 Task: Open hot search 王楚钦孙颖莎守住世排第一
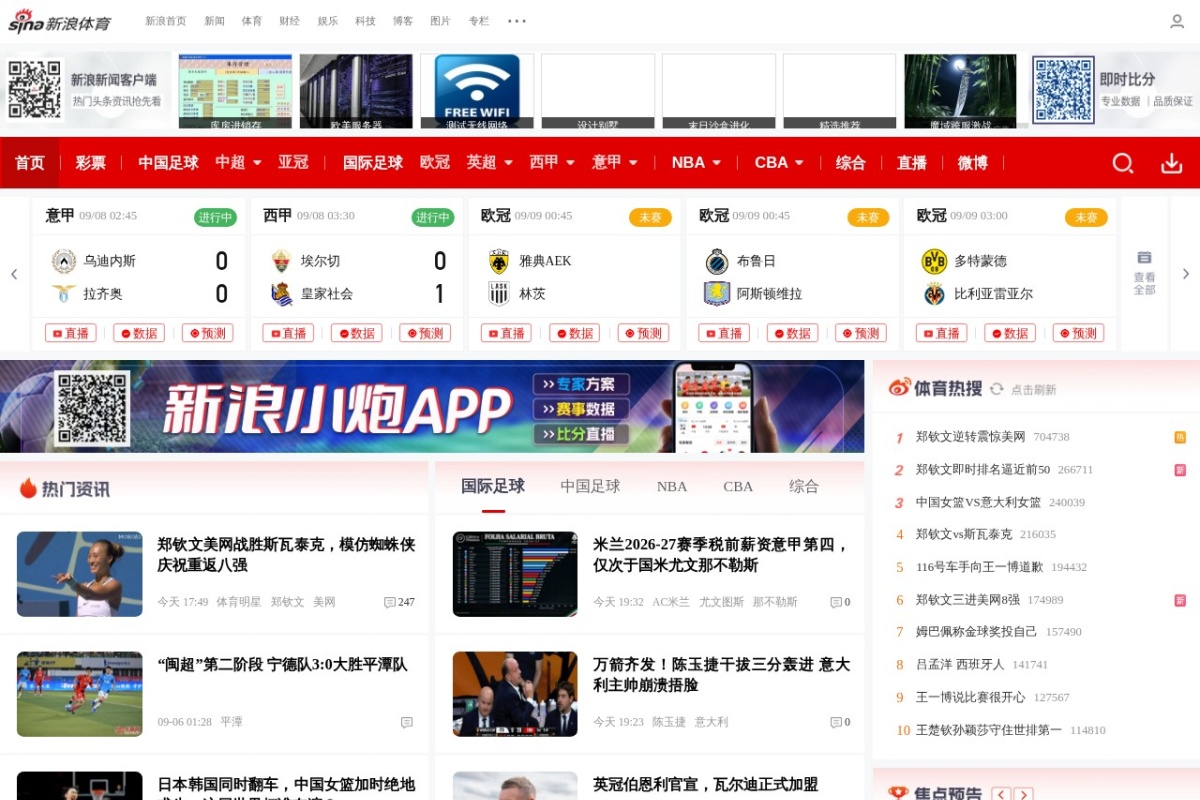pos(989,730)
